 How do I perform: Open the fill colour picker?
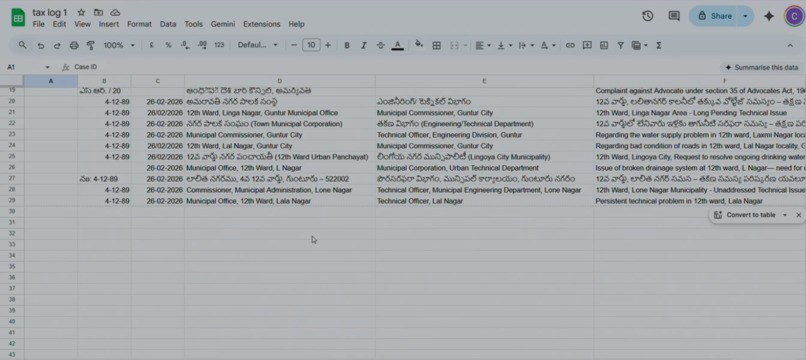tap(419, 45)
